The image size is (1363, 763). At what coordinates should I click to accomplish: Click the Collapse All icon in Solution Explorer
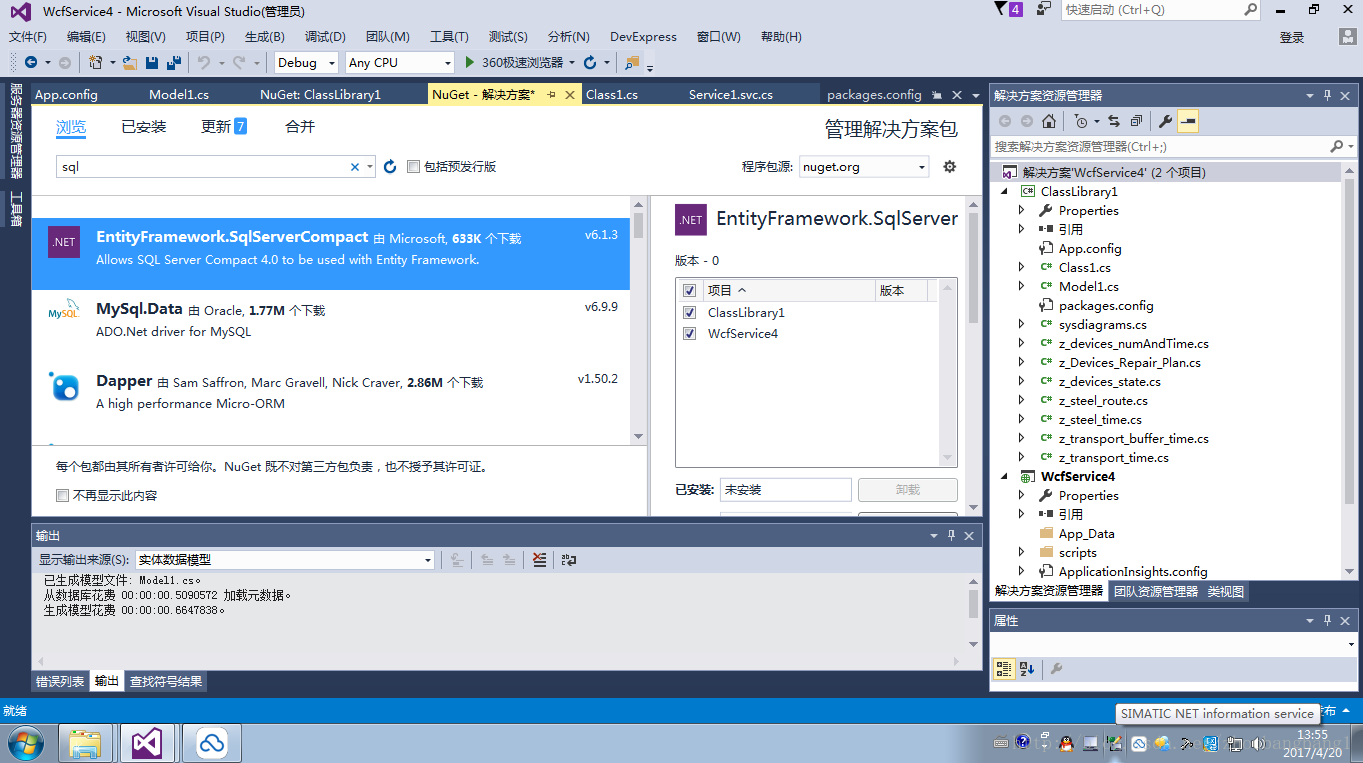click(1136, 121)
